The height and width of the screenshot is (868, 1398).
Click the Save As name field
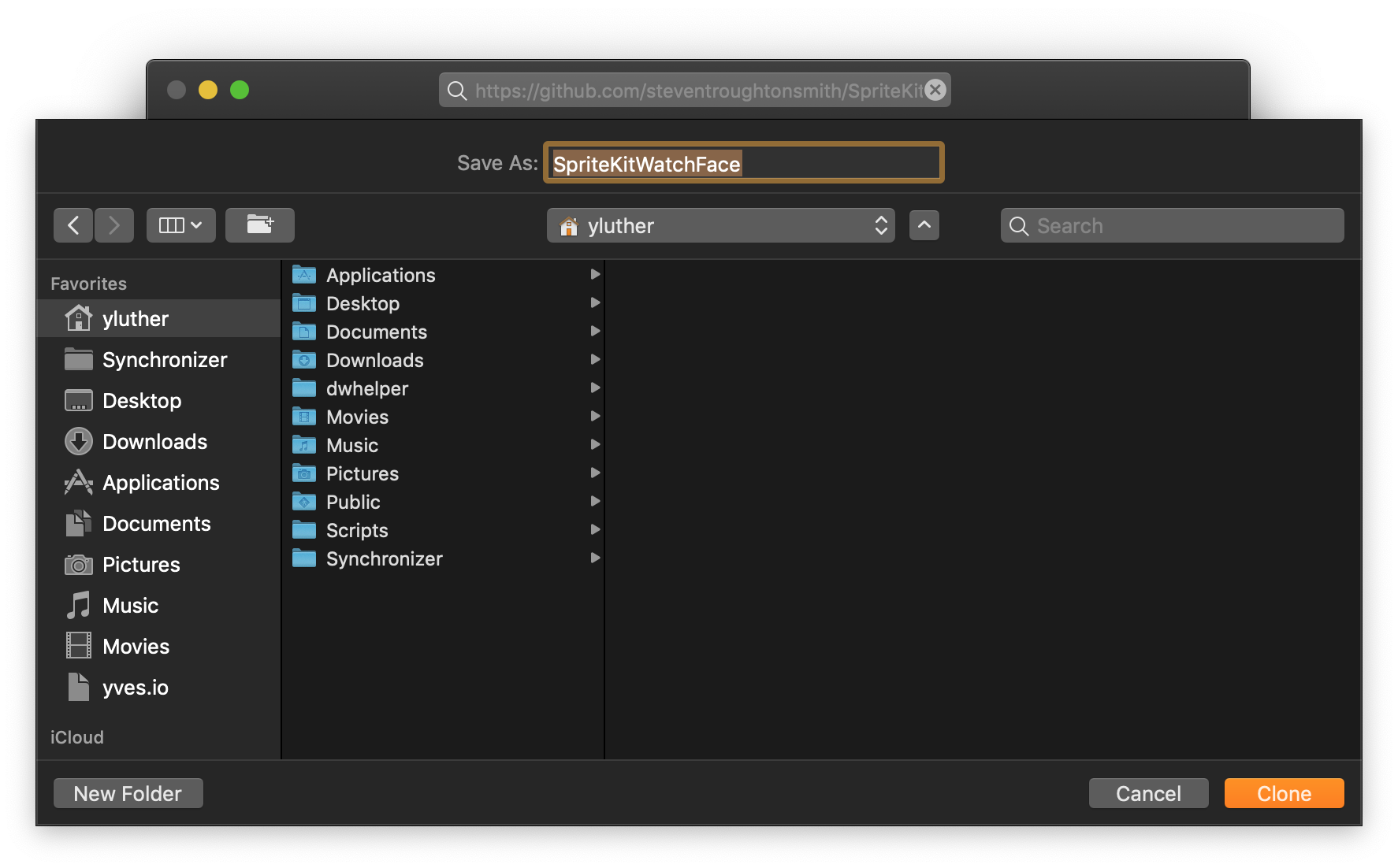pos(744,163)
